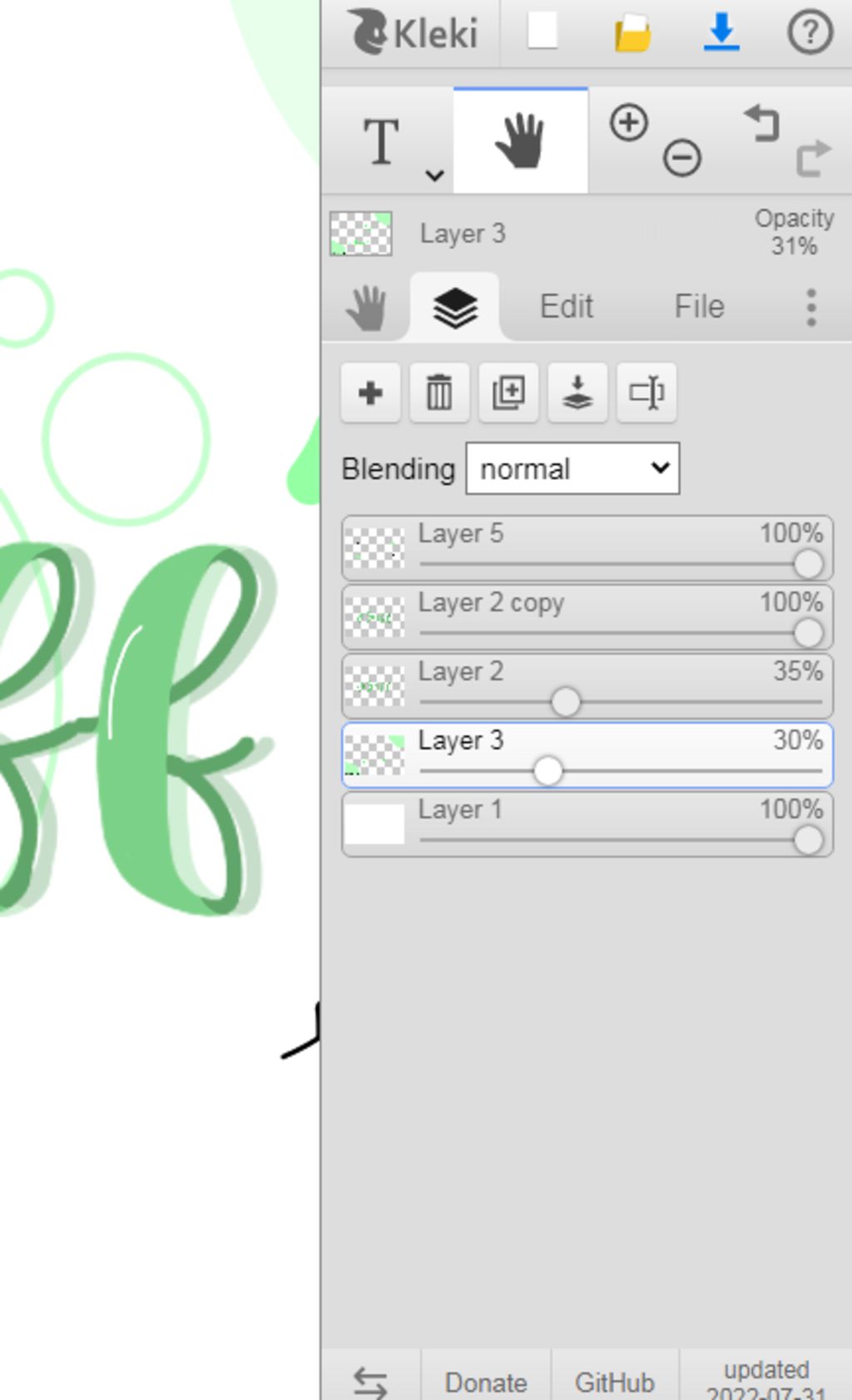
Task: Zoom out with the minus magnifier
Action: (x=682, y=157)
